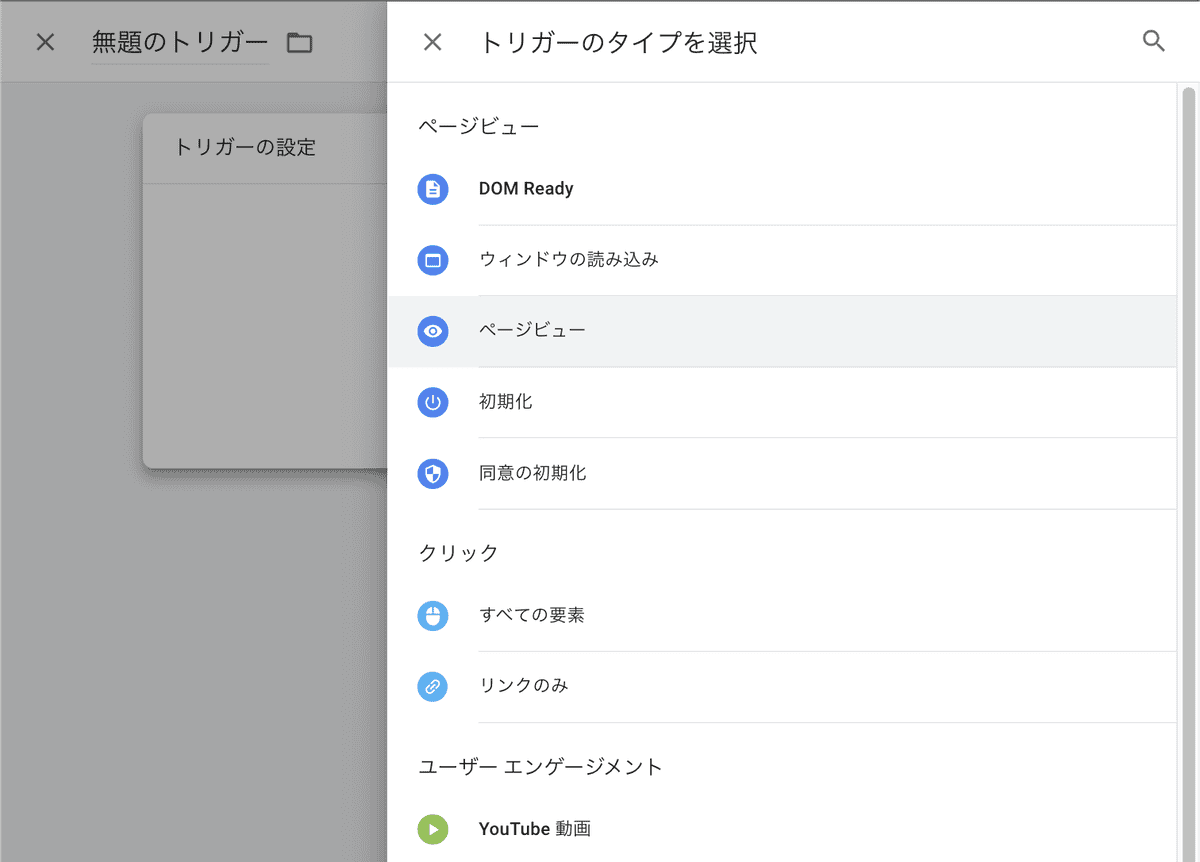Pick the すべての要素 click trigger

(x=782, y=615)
